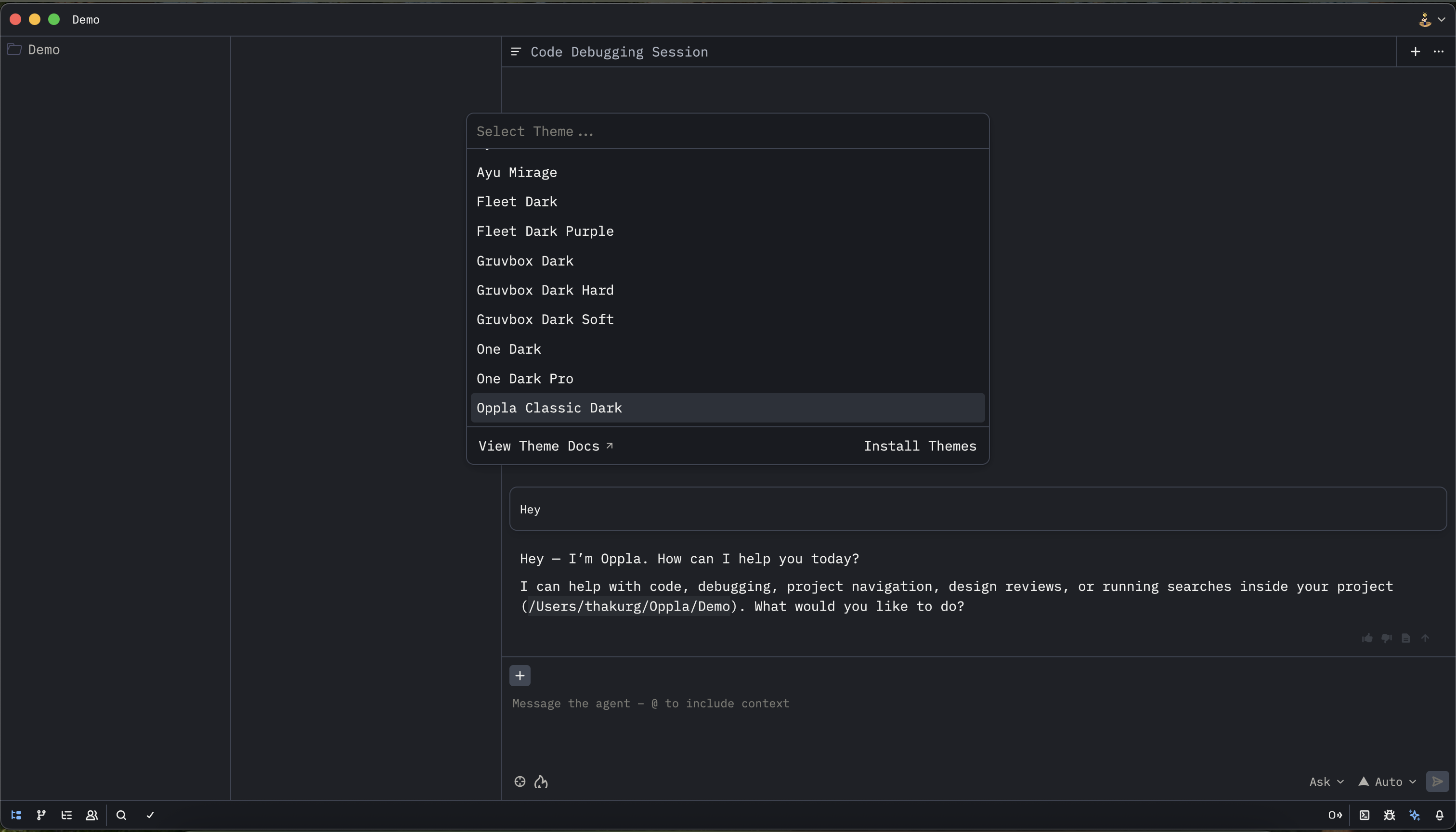
Task: Click the Code Debugging Session thread title
Action: 619,52
